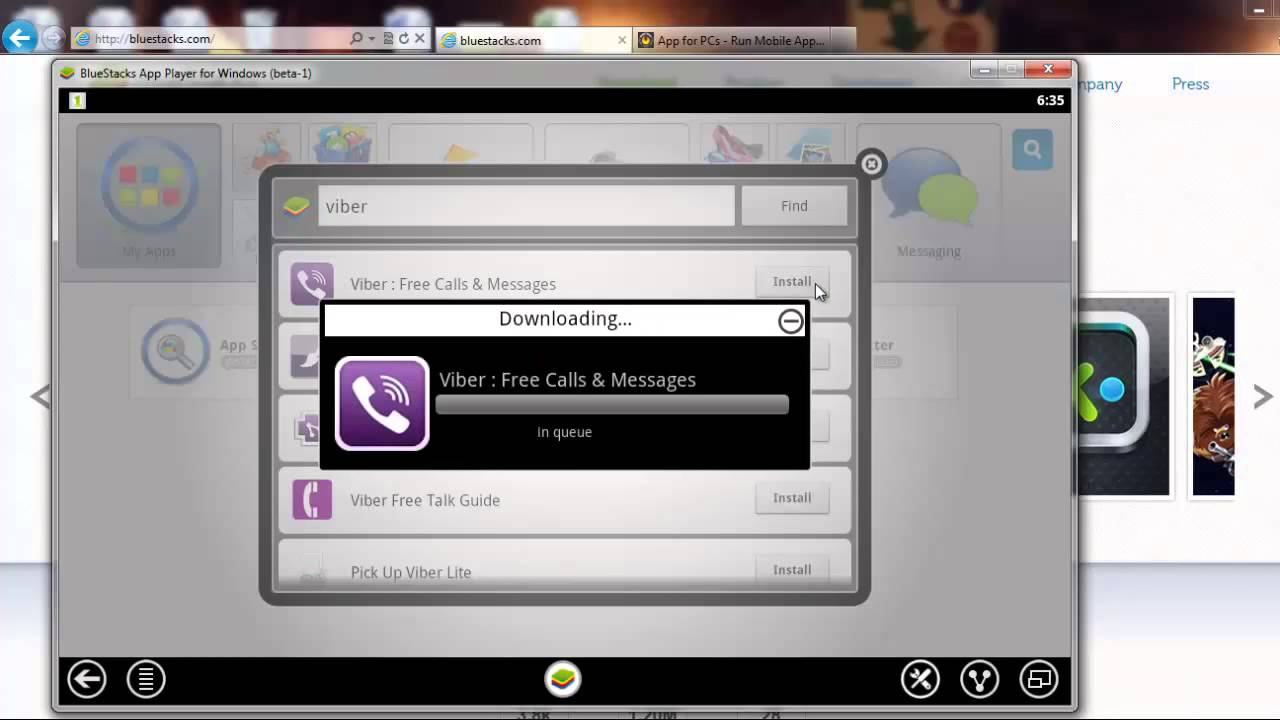
Task: Click the BlueStacks notification icon in status bar
Action: tap(78, 100)
